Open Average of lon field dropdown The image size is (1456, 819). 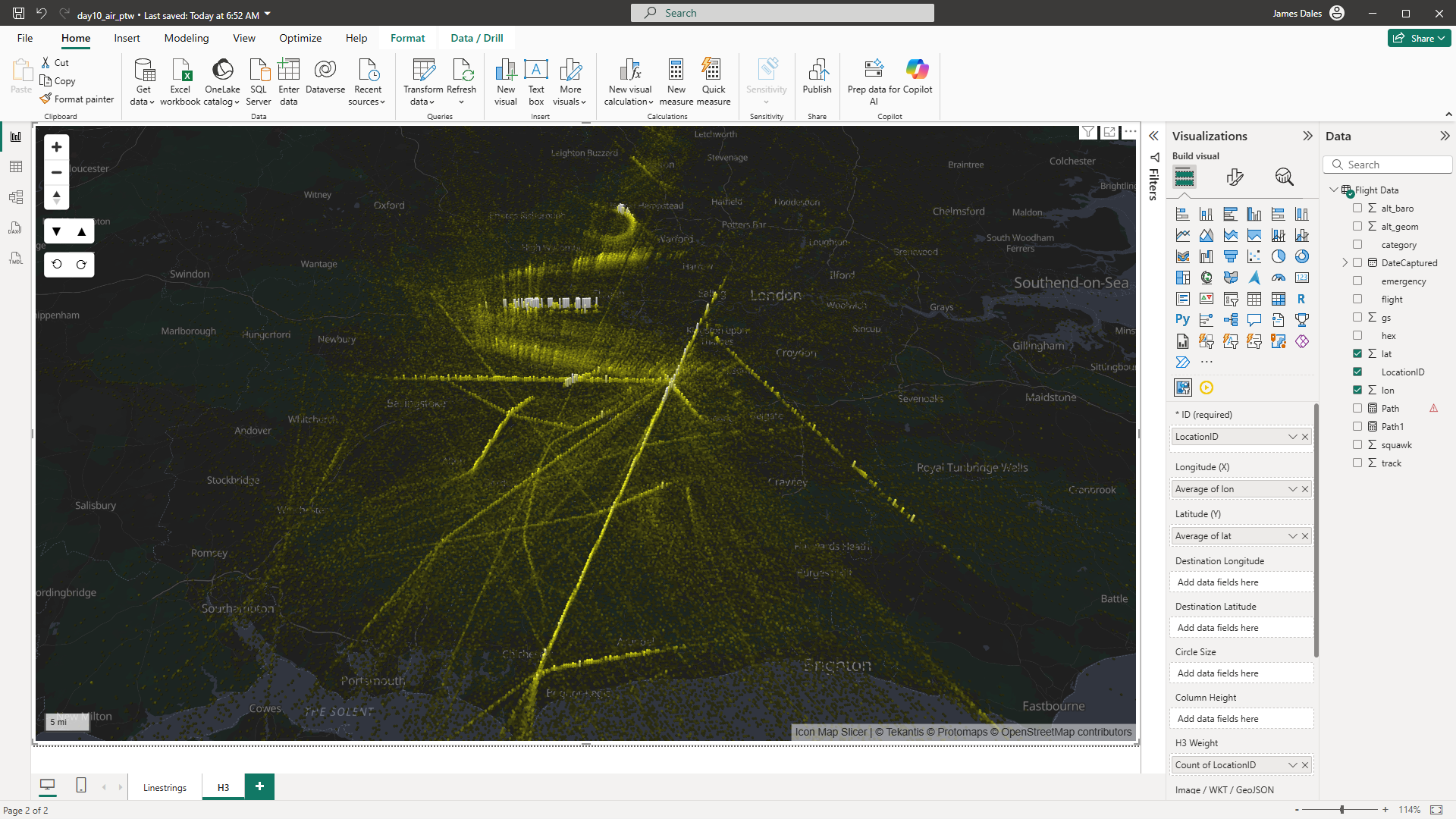coord(1292,489)
